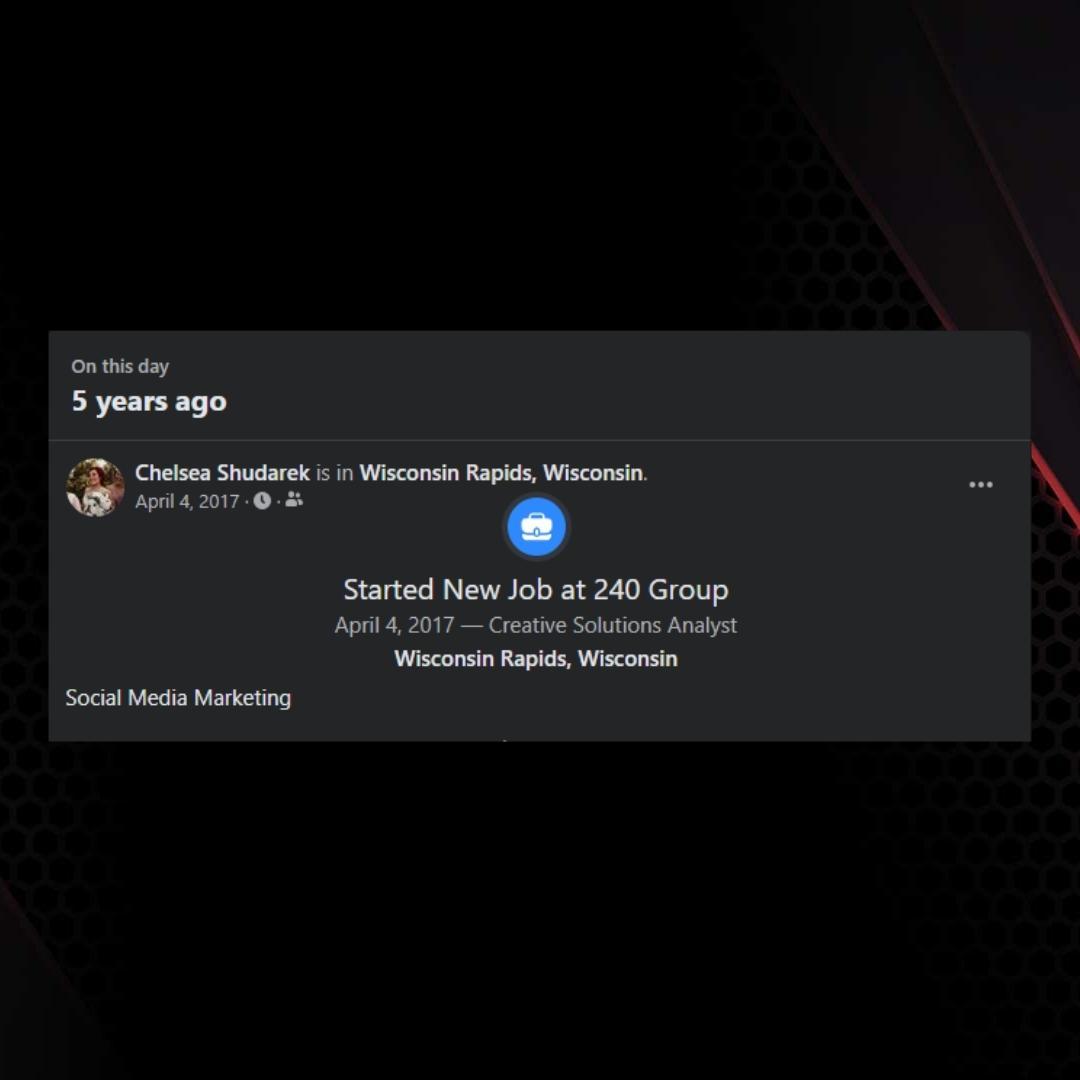This screenshot has height=1080, width=1080.
Task: Click the blue briefcase job icon
Action: click(x=536, y=527)
